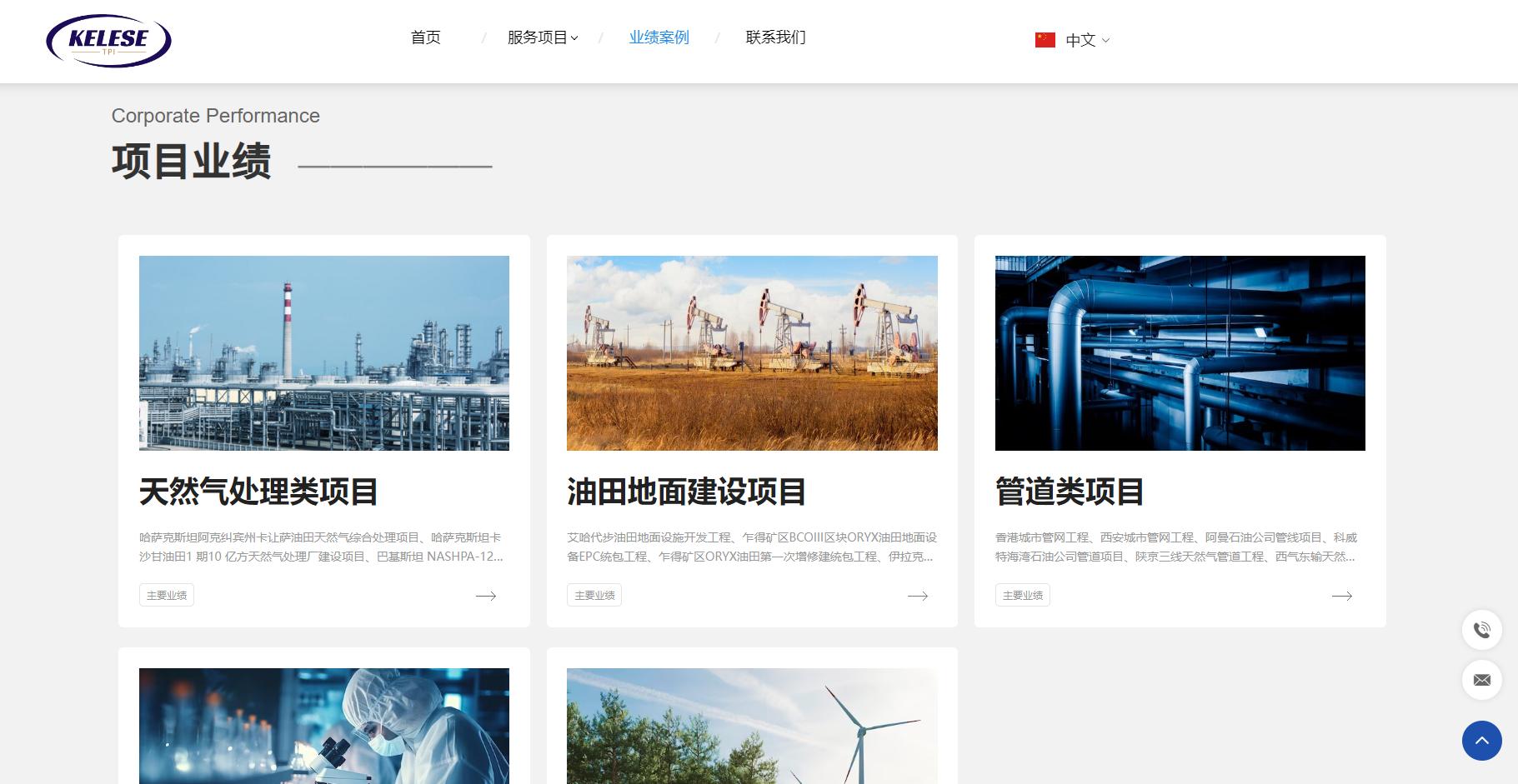Click 主要业绩 tag under 油田地面建设项目
Viewport: 1518px width, 784px height.
click(x=594, y=595)
